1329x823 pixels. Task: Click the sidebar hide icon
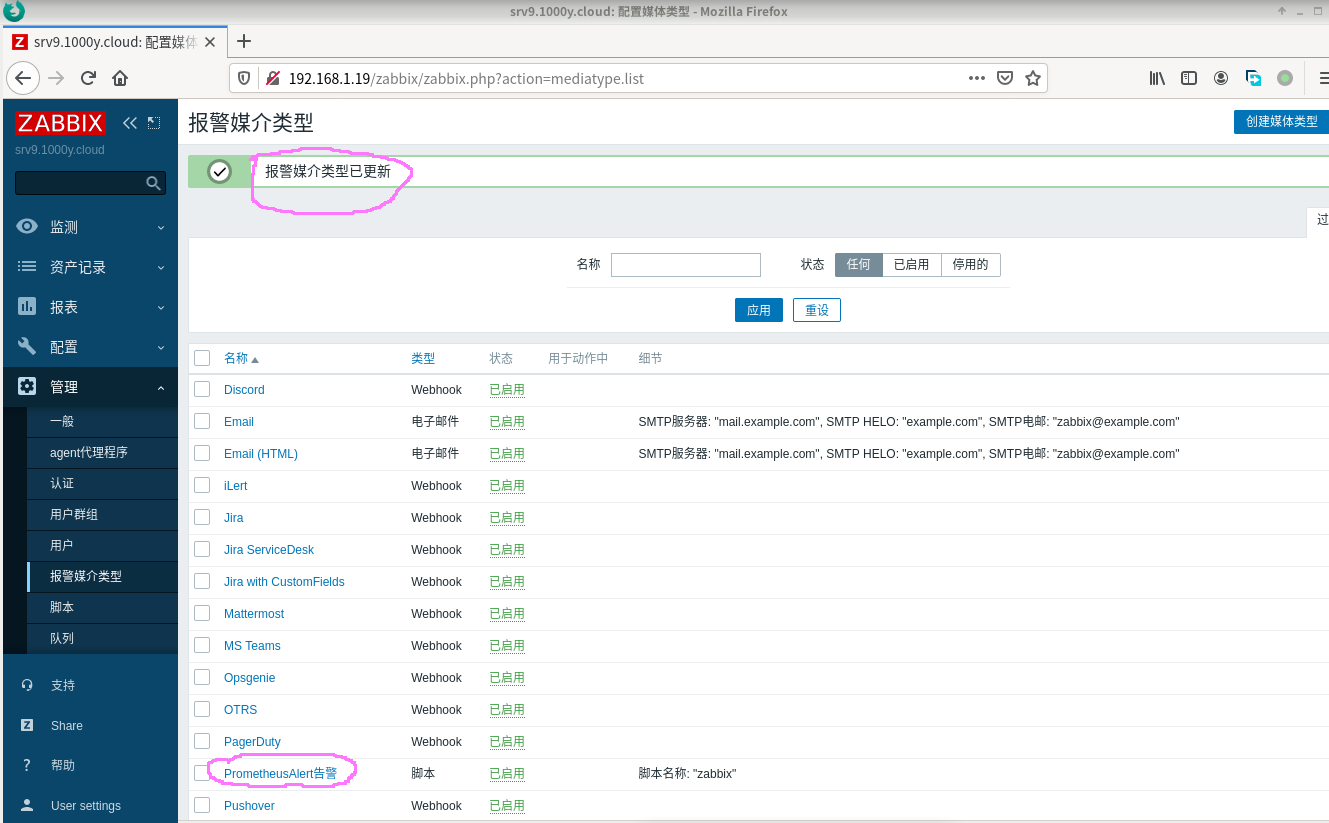154,123
